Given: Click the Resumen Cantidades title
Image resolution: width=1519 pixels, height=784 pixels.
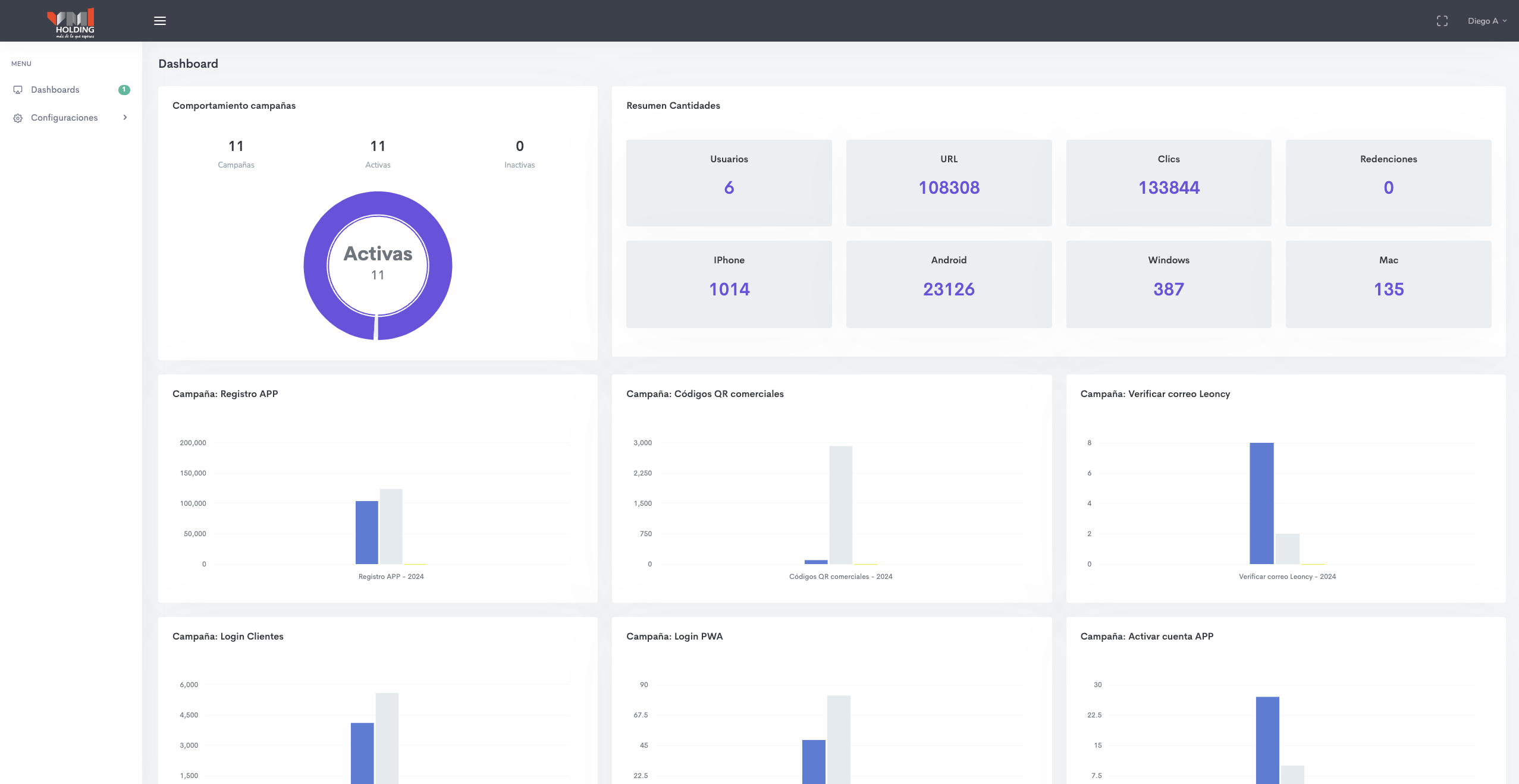Looking at the screenshot, I should tap(673, 105).
